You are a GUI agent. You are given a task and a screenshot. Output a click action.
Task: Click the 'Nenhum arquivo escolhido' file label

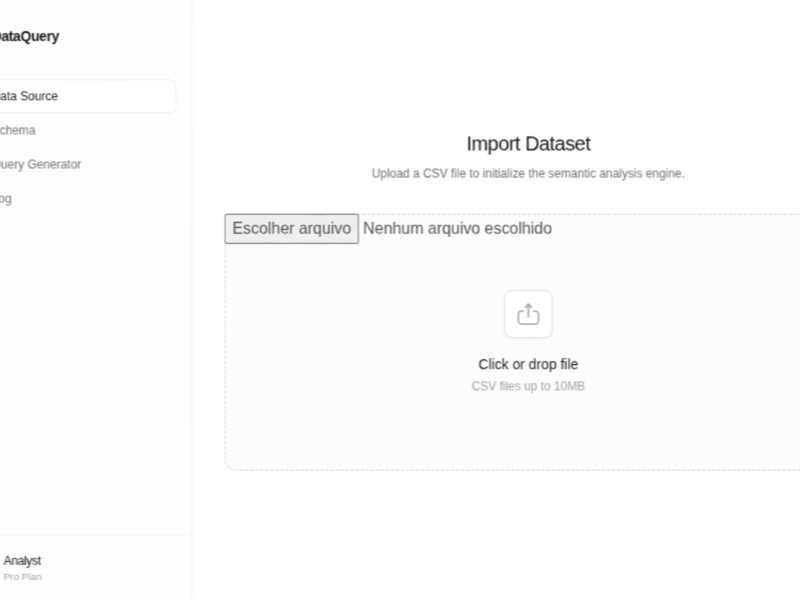click(x=457, y=229)
